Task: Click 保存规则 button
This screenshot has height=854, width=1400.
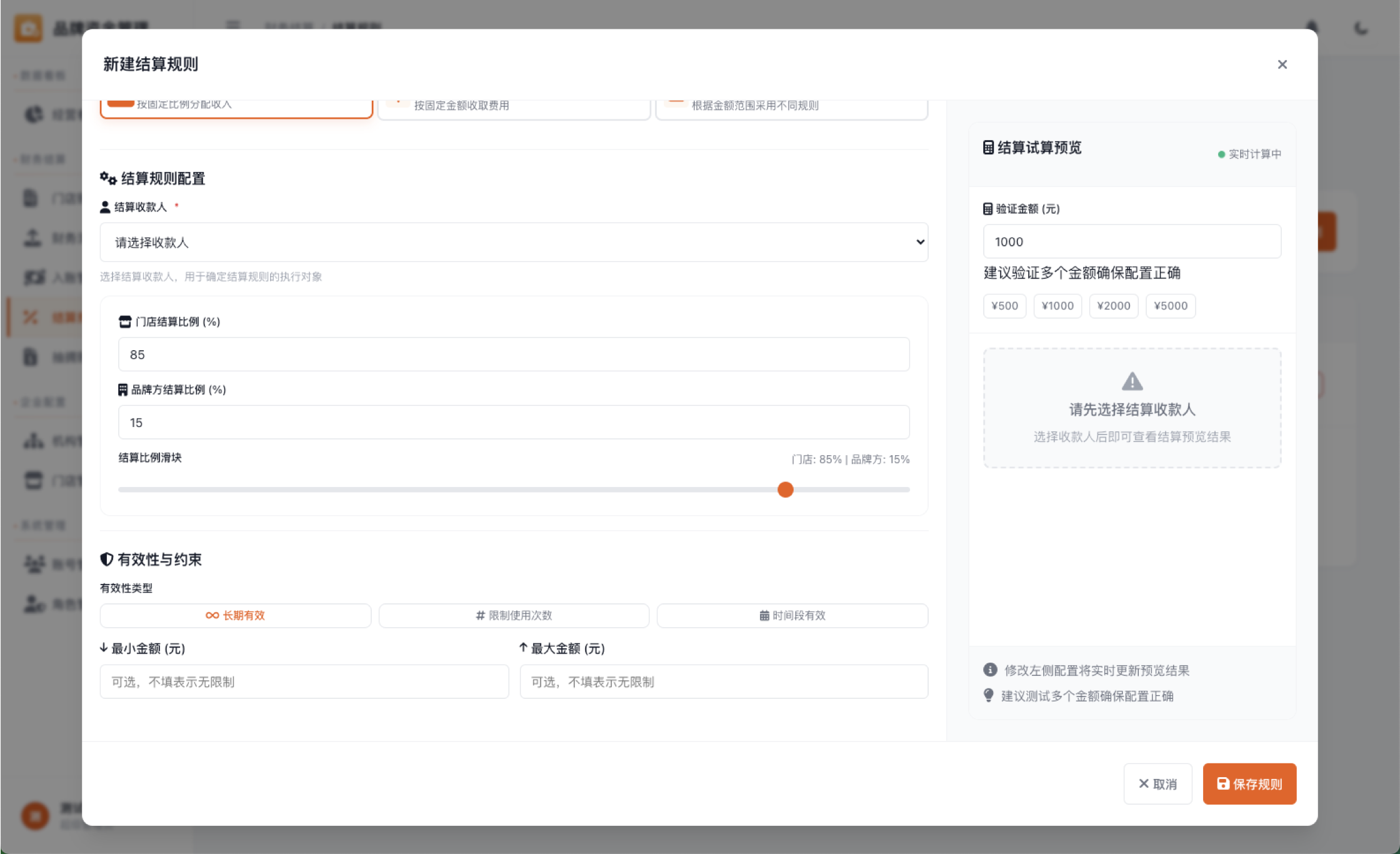Action: (1249, 784)
